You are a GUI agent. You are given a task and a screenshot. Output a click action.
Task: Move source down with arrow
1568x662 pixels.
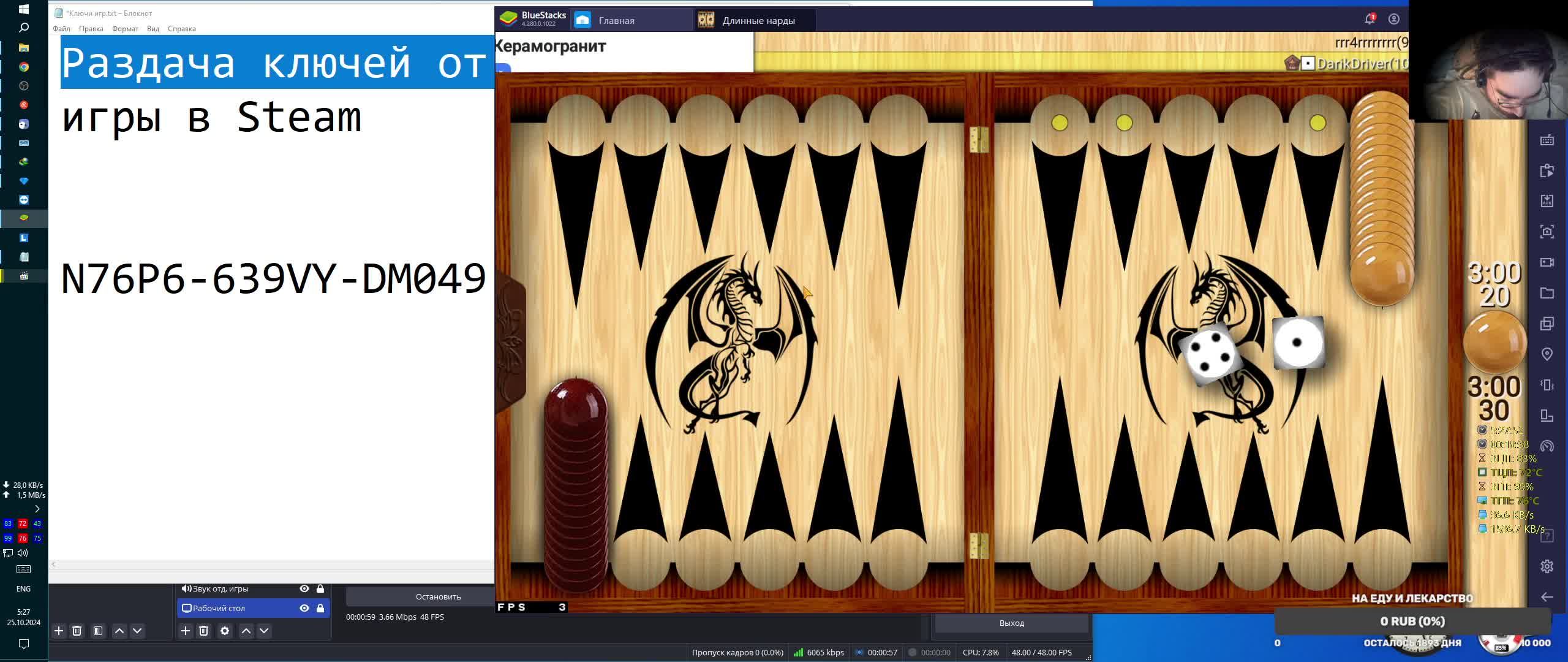point(264,631)
